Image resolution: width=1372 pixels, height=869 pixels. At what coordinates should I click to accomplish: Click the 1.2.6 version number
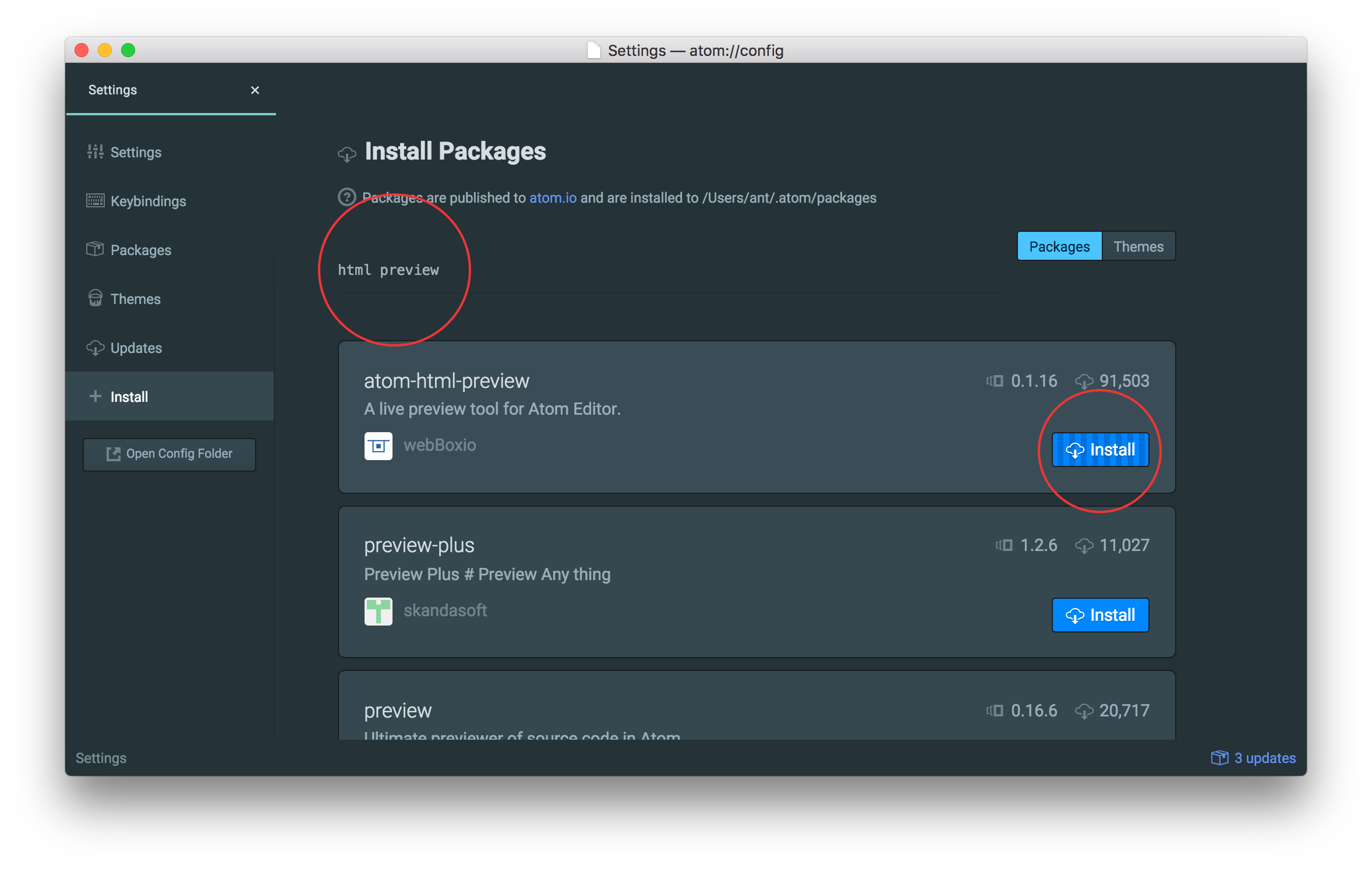click(1039, 546)
